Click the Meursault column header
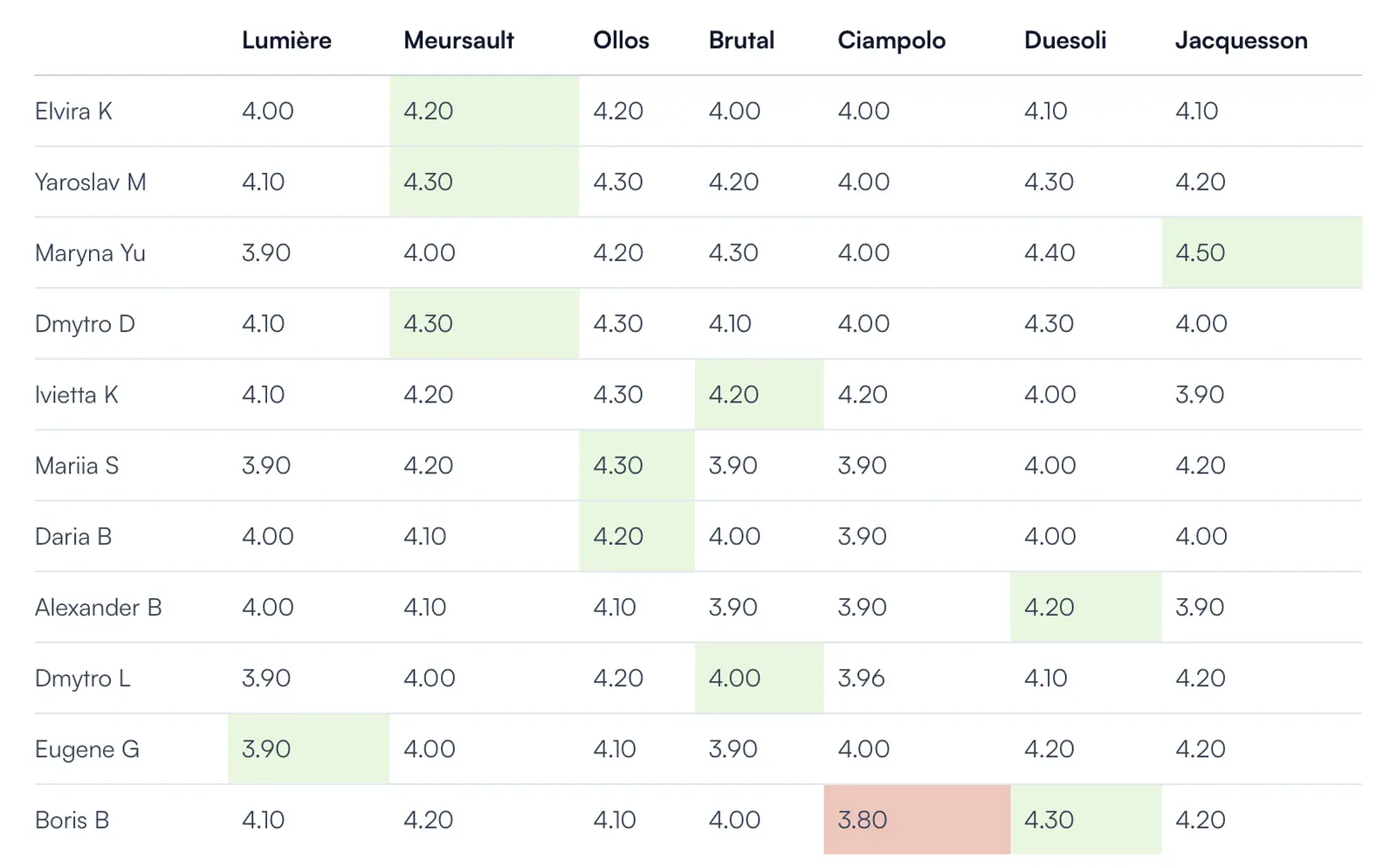Image resolution: width=1397 pixels, height=868 pixels. pos(458,40)
